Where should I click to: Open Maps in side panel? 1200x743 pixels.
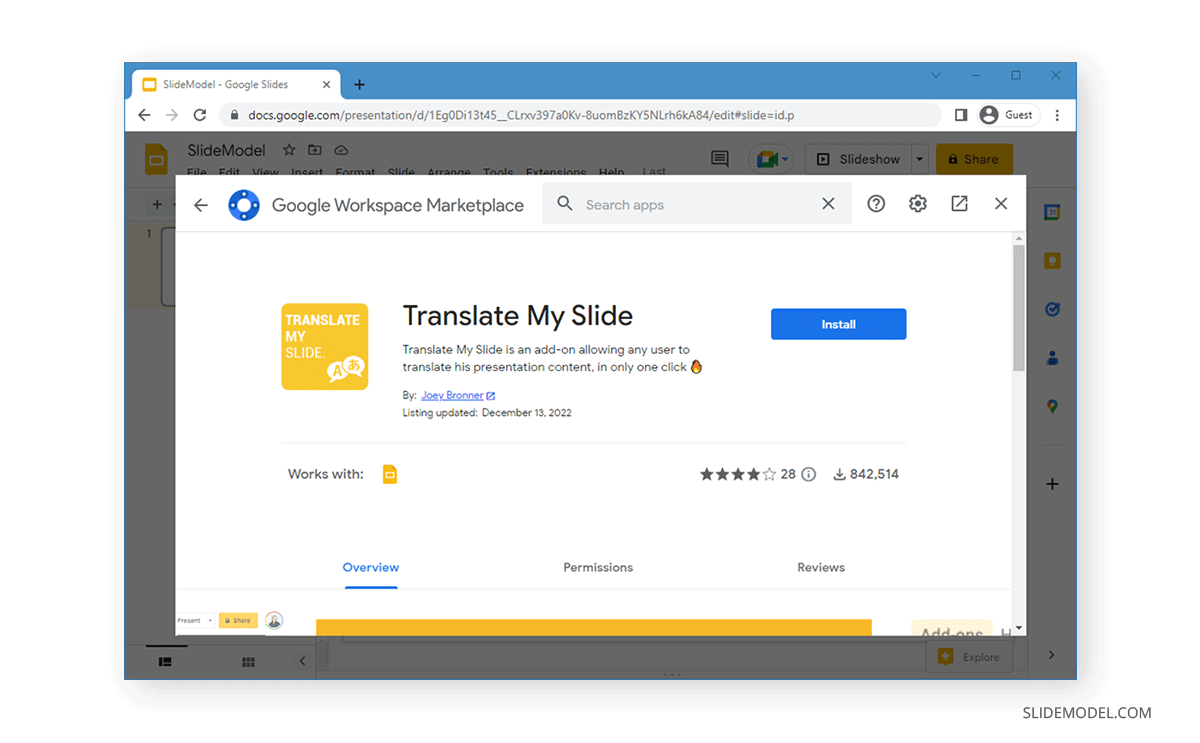[1052, 407]
